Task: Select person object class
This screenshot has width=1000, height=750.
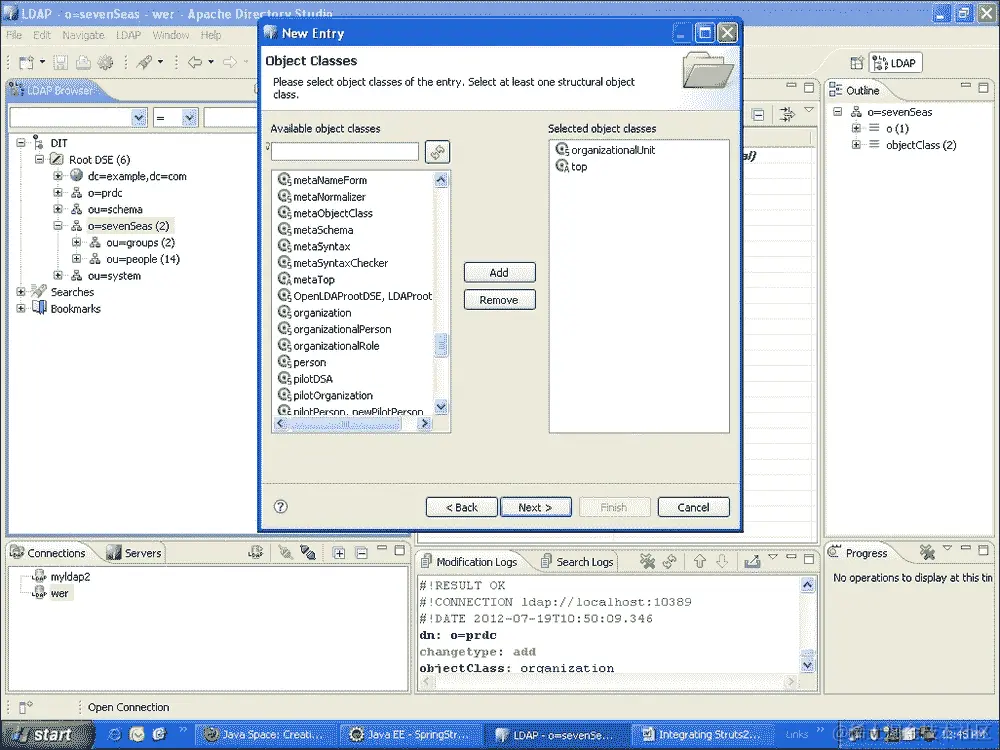Action: click(309, 362)
